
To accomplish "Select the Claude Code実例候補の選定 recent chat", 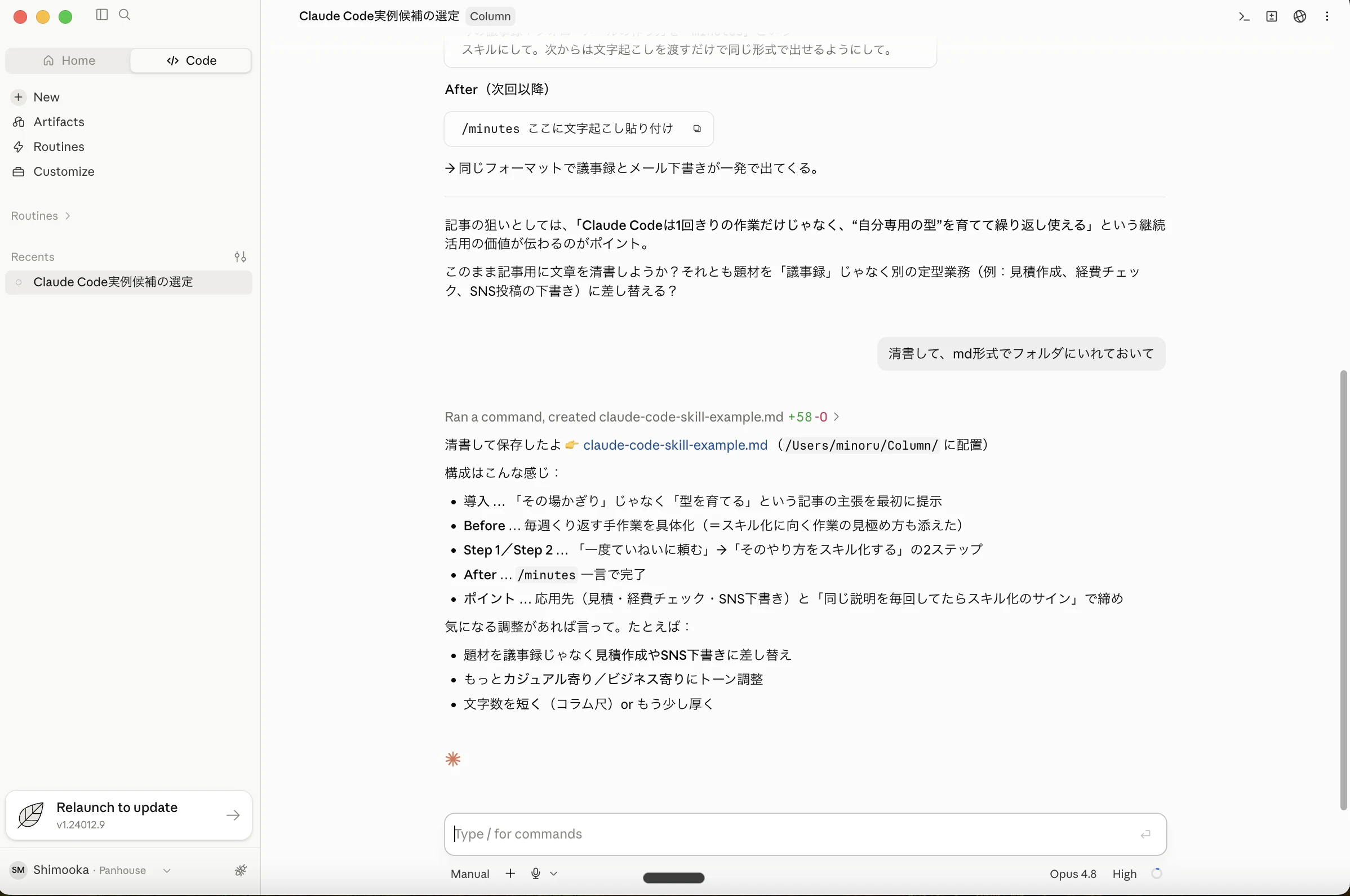I will tap(128, 282).
